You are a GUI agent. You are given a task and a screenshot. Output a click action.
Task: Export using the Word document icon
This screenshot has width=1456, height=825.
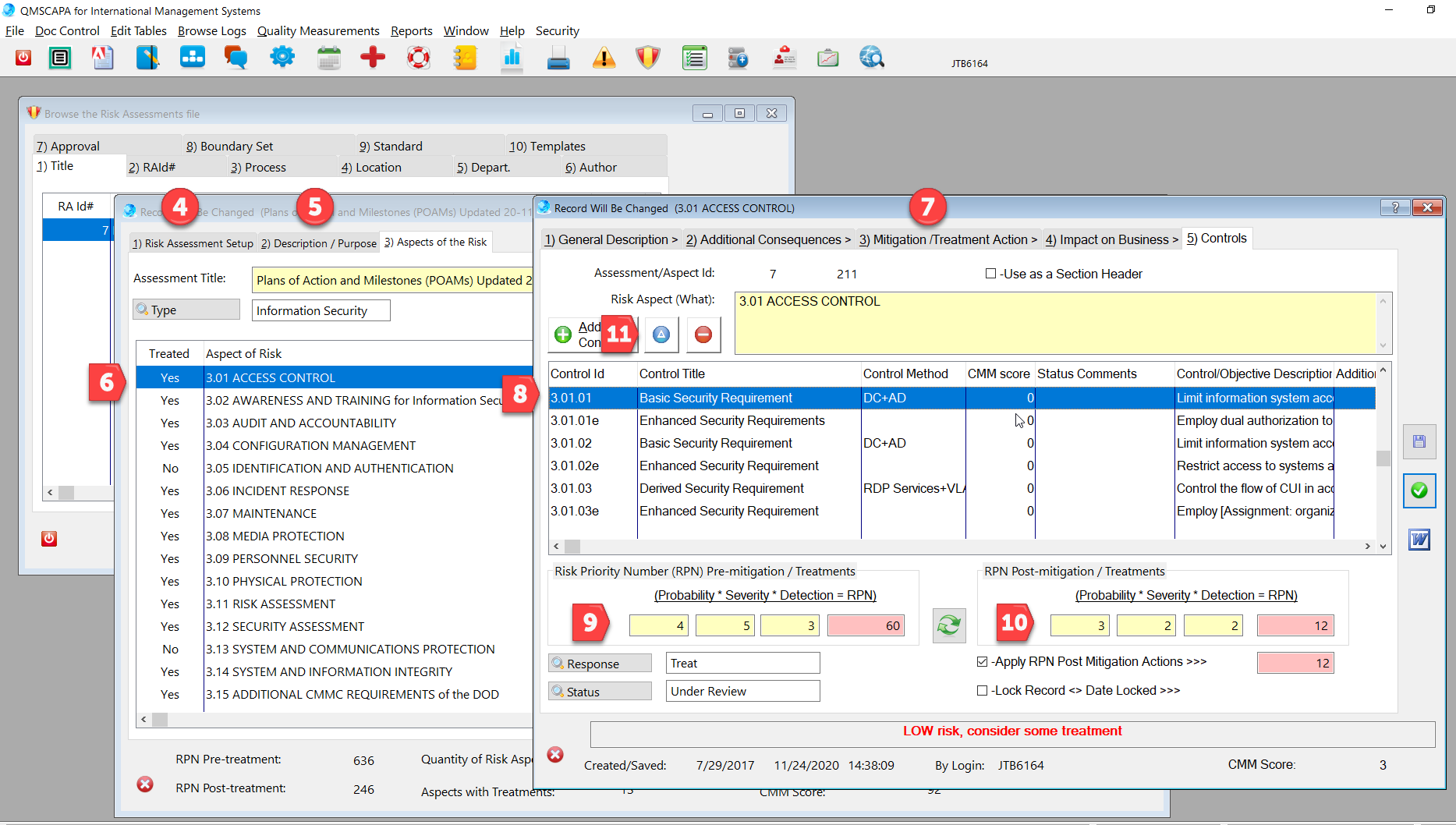point(1419,540)
